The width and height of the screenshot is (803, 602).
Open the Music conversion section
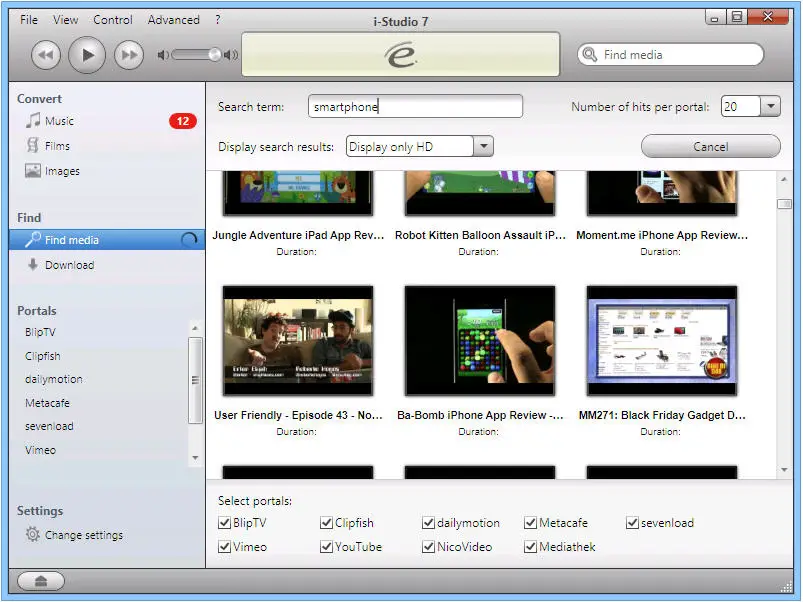[x=59, y=121]
